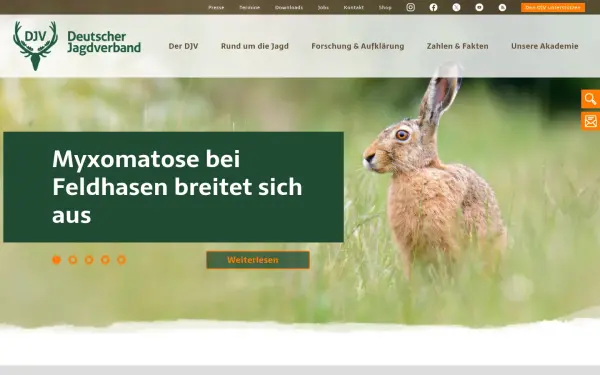Image resolution: width=600 pixels, height=375 pixels.
Task: Select the first slider dot
Action: tap(56, 260)
